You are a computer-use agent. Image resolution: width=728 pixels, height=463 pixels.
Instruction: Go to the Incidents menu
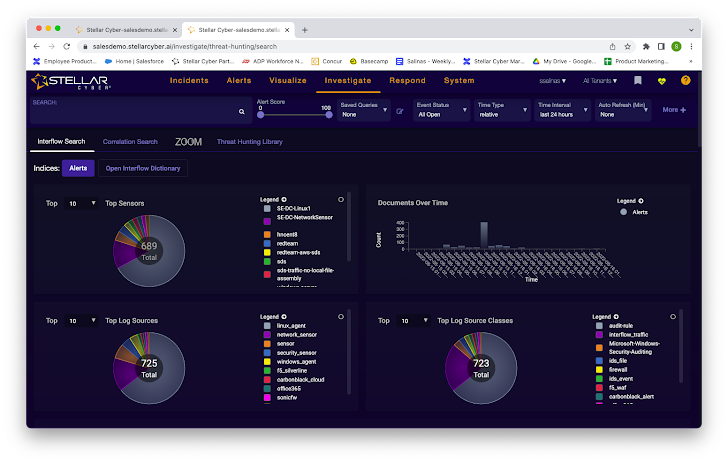click(x=189, y=81)
